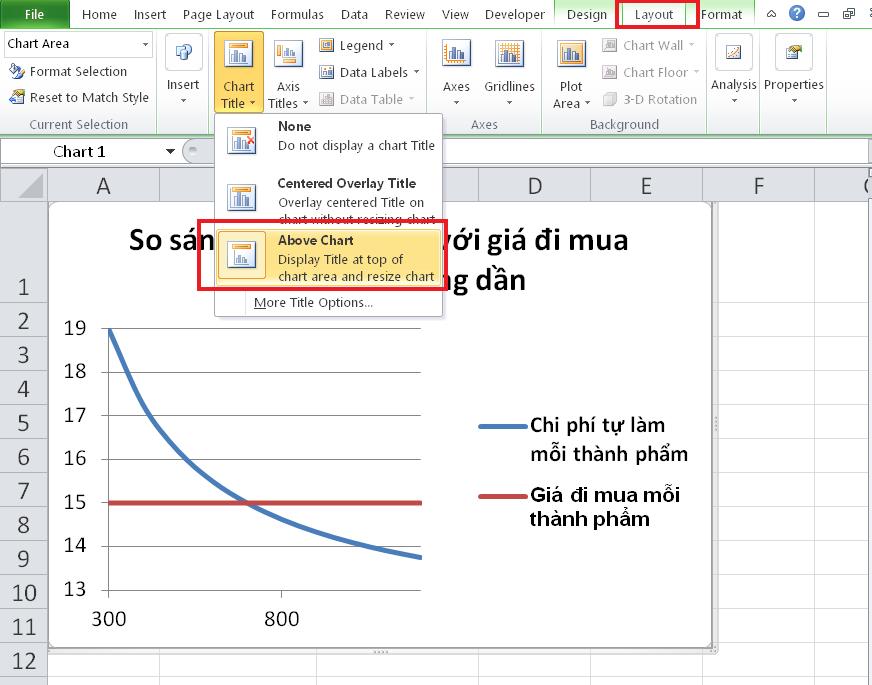Switch to the Formulas ribbon tab

[x=297, y=14]
